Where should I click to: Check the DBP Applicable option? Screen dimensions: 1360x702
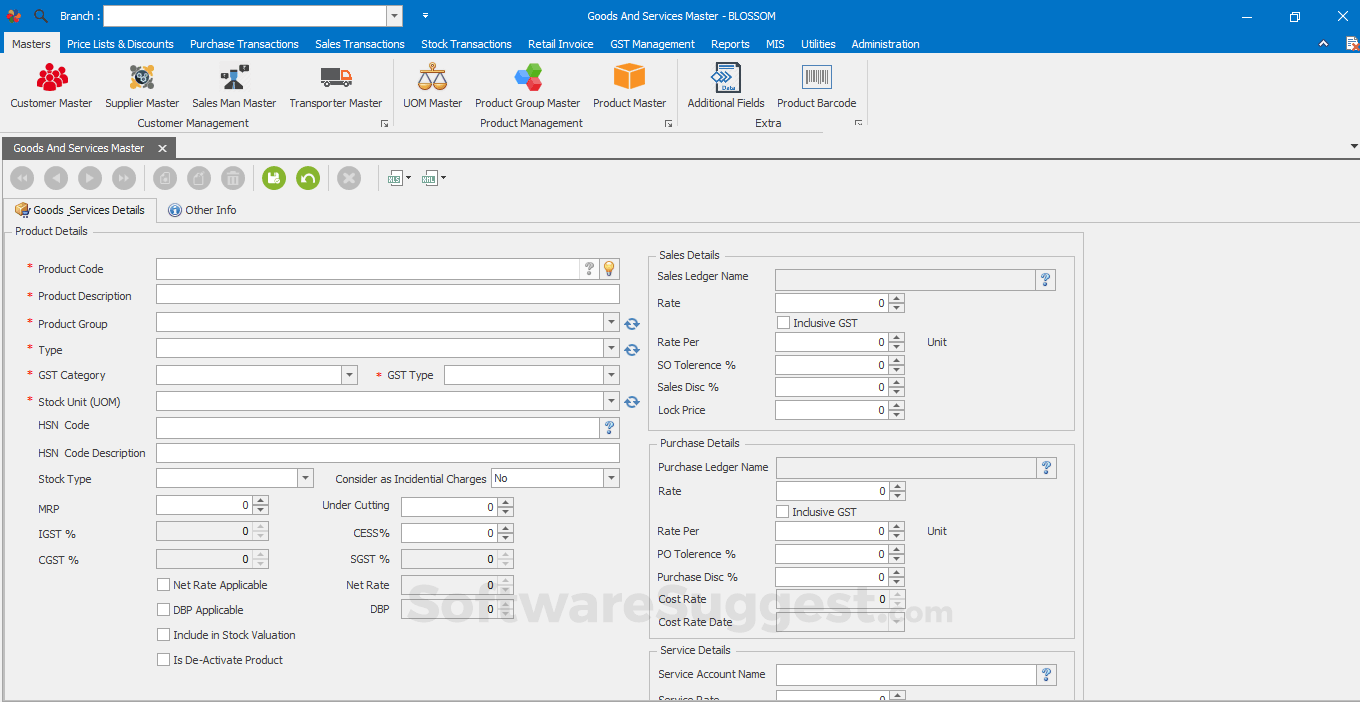(164, 610)
